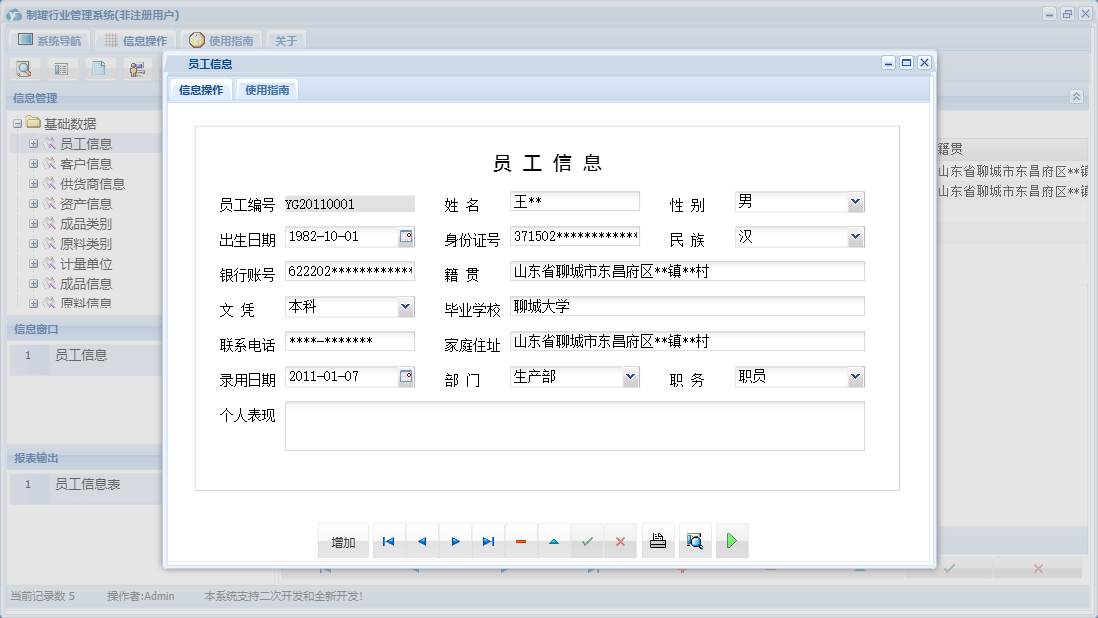This screenshot has height=618, width=1098.
Task: Select the print preview magnifier icon
Action: point(695,540)
